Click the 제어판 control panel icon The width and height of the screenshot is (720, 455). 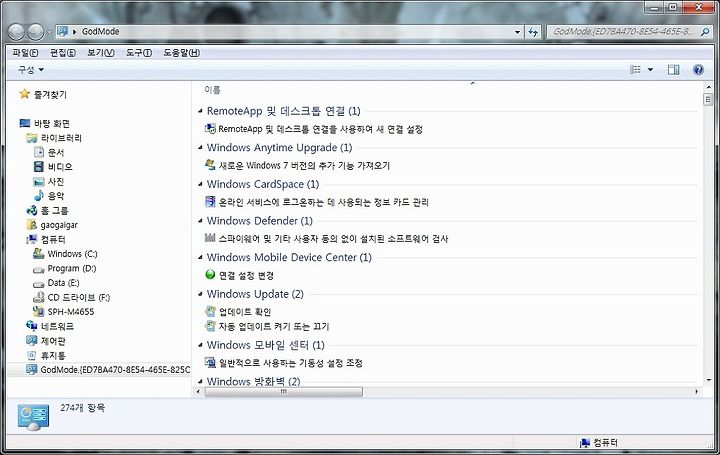click(x=32, y=341)
